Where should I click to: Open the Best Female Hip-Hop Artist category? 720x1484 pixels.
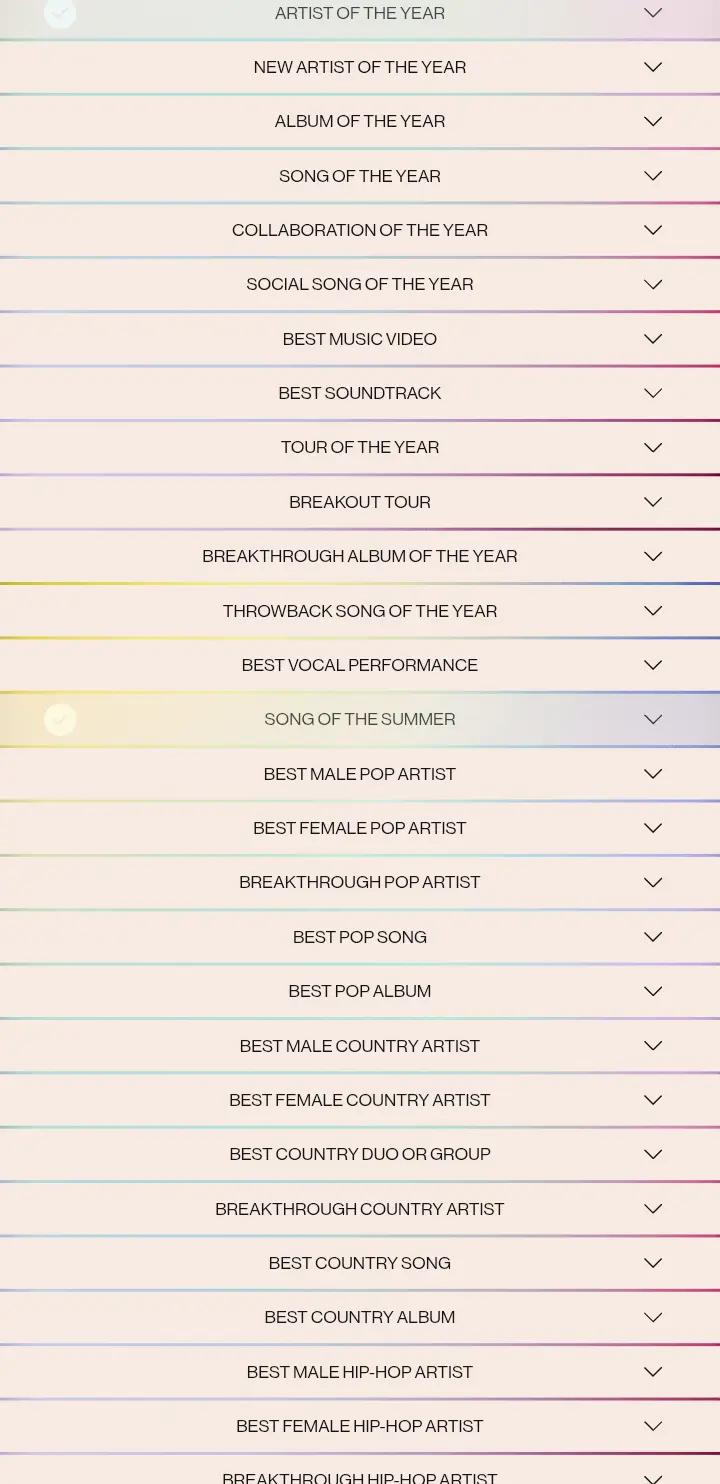coord(360,1426)
